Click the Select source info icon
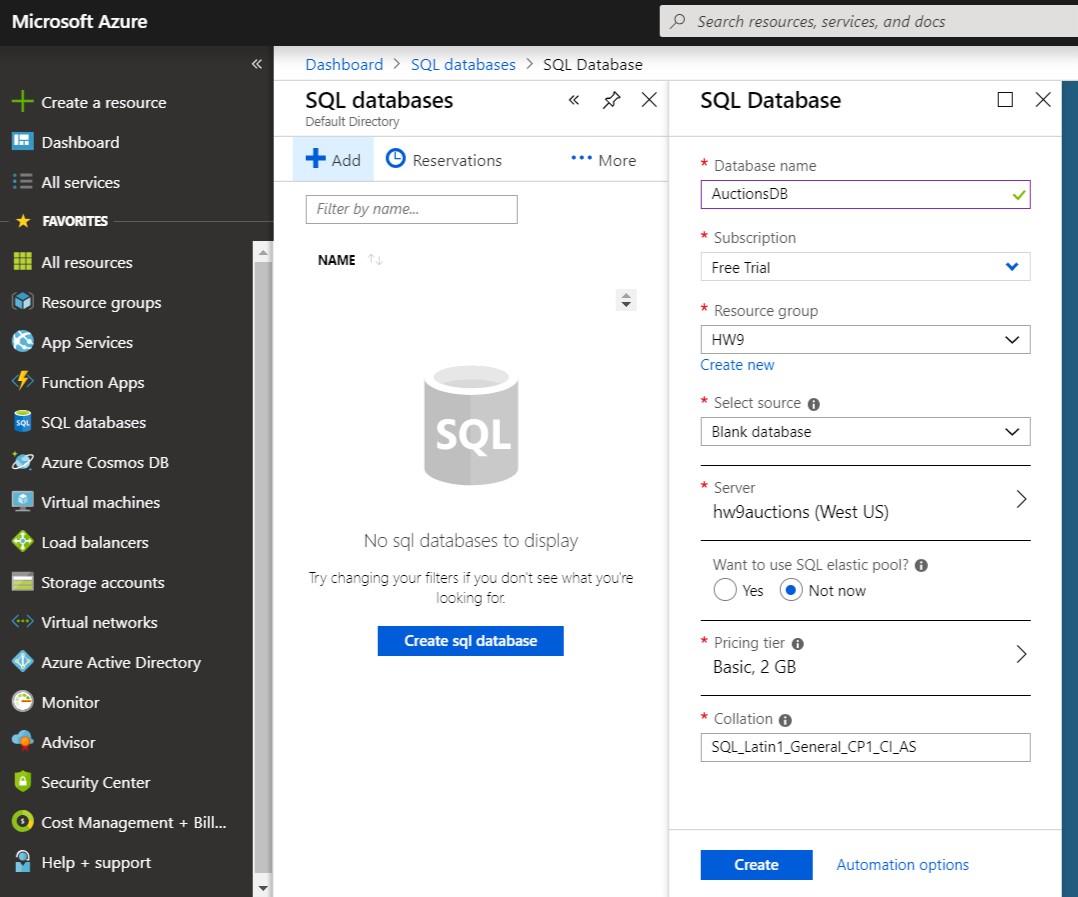Viewport: 1078px width, 897px height. (x=813, y=404)
